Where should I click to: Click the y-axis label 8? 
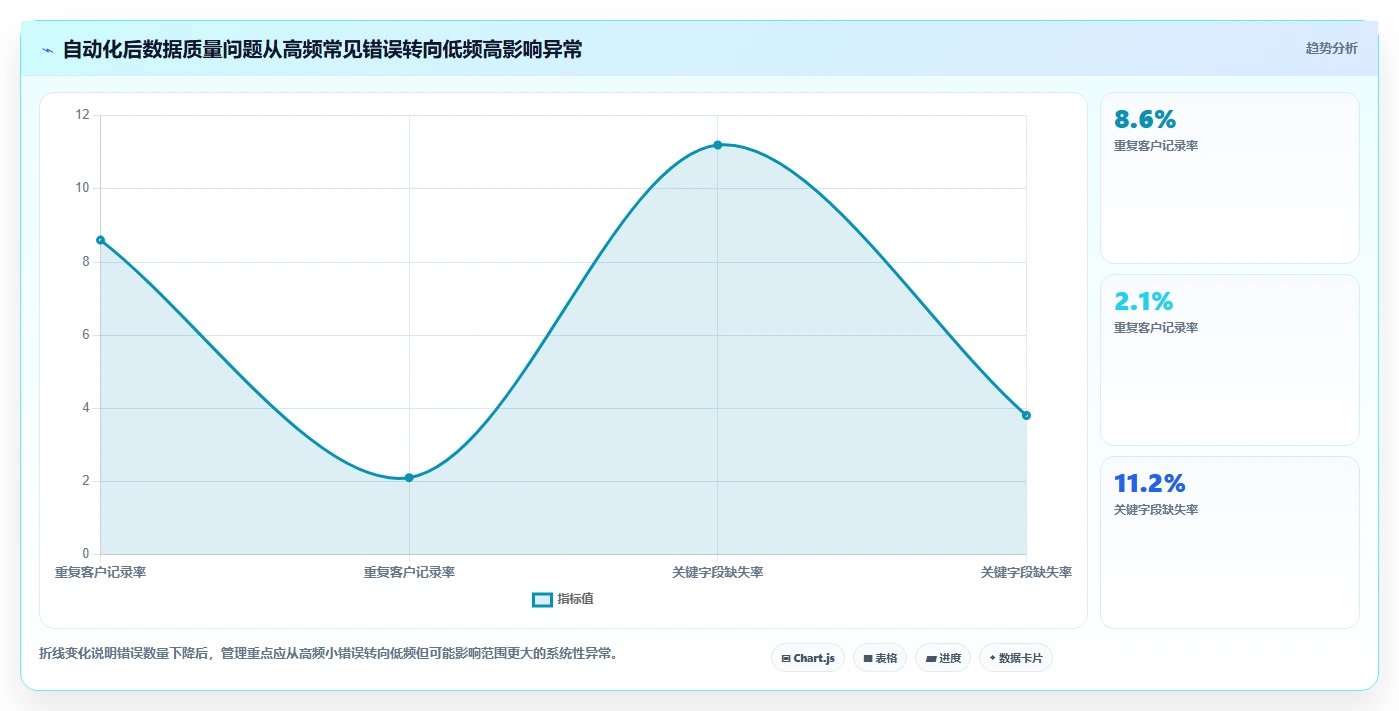point(86,261)
